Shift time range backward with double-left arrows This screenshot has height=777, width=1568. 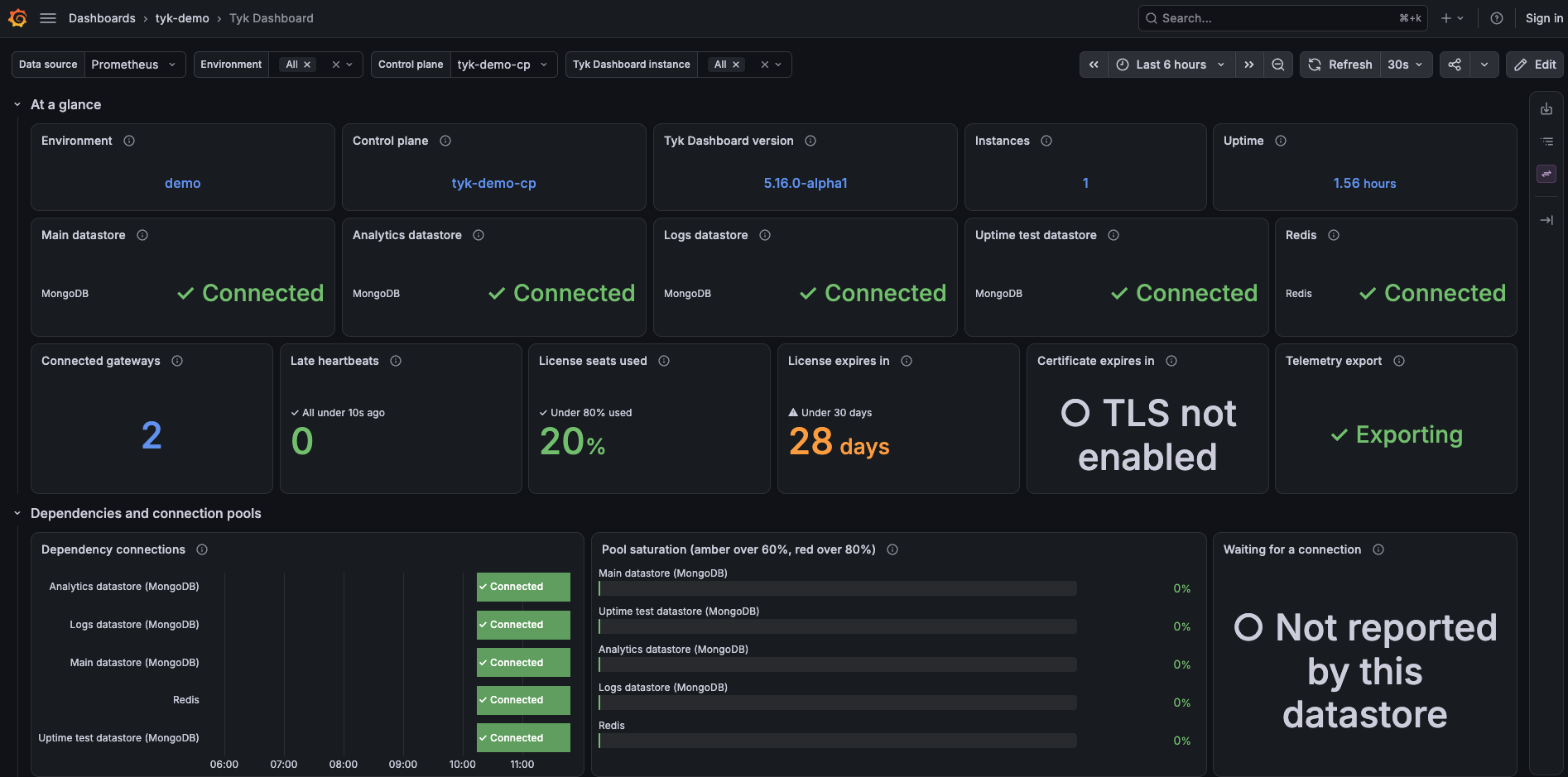[x=1094, y=65]
